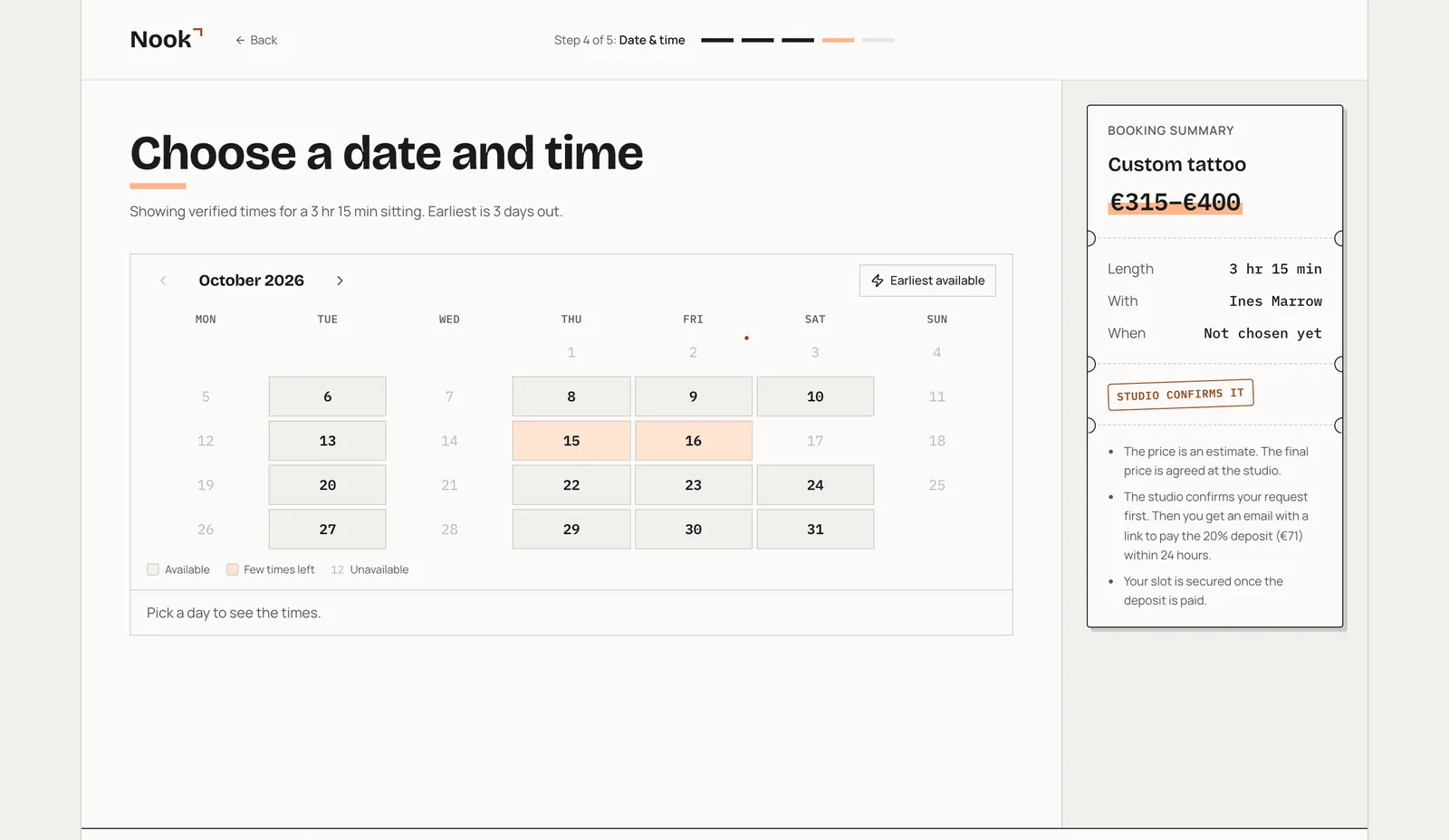Click the STUDIO CONFIRMS IT stamp
1449x840 pixels.
1181,395
